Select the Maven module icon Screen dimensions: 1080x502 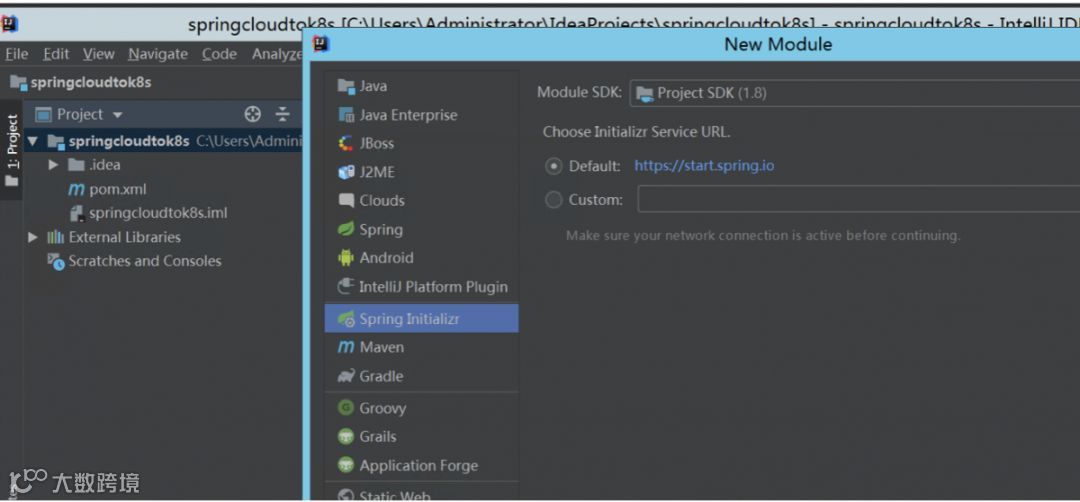click(345, 348)
